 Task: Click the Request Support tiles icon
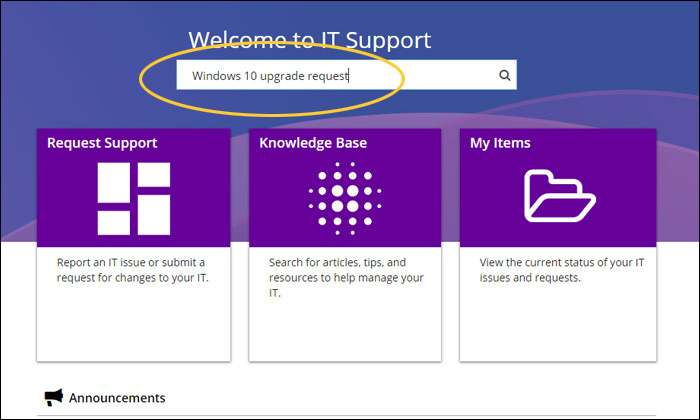(133, 199)
